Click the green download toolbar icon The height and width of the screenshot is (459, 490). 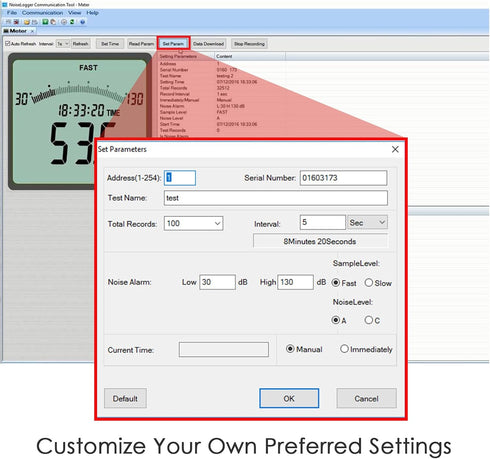click(45, 22)
